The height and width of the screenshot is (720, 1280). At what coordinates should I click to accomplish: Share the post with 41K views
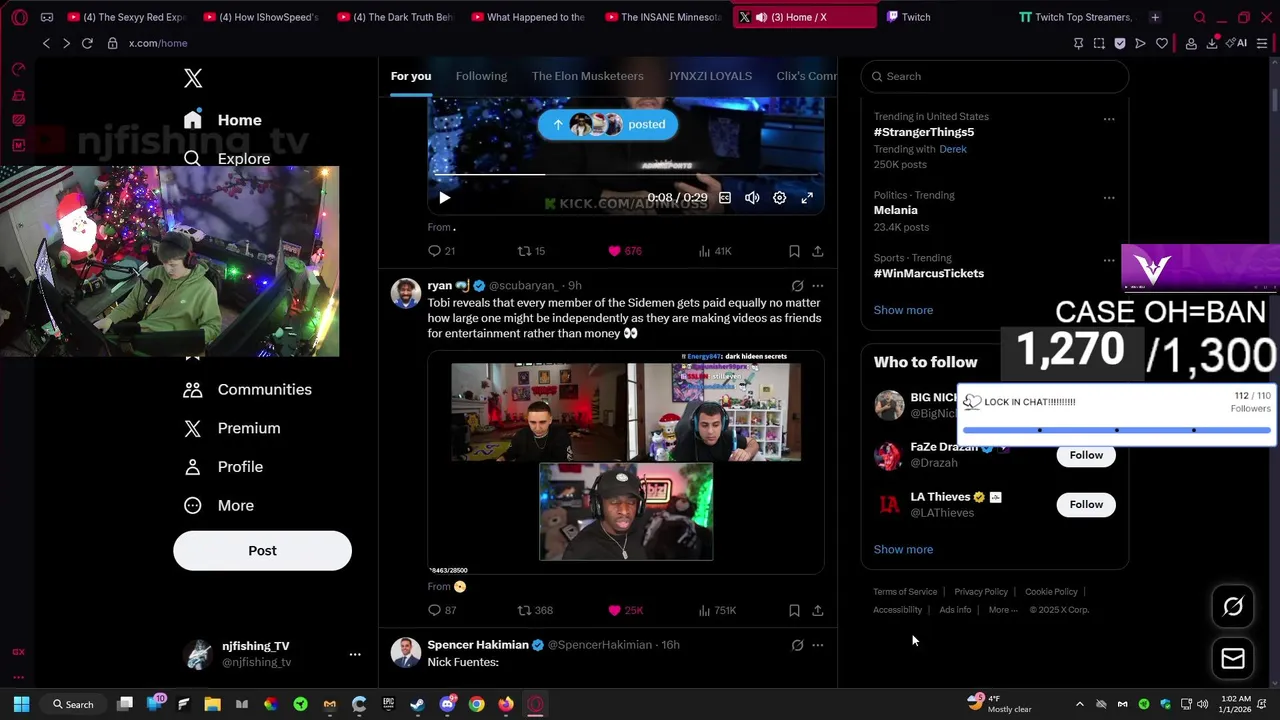tap(817, 251)
